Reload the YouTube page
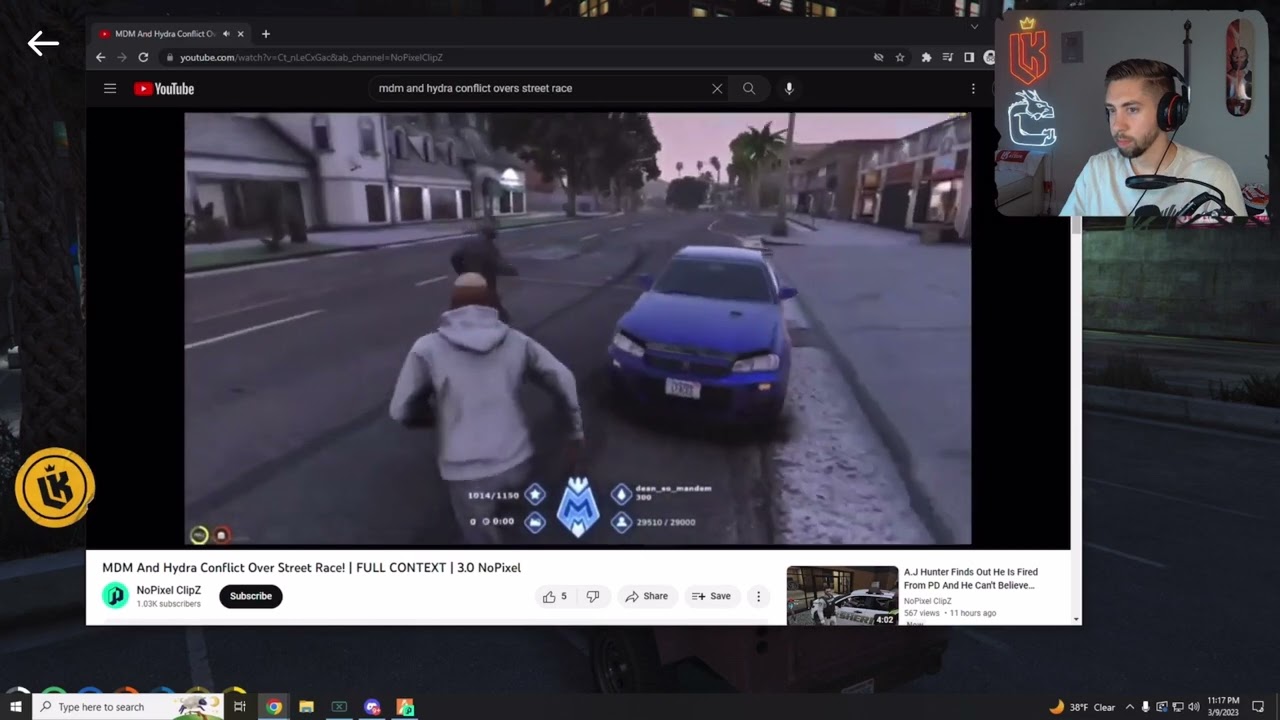 click(x=143, y=57)
